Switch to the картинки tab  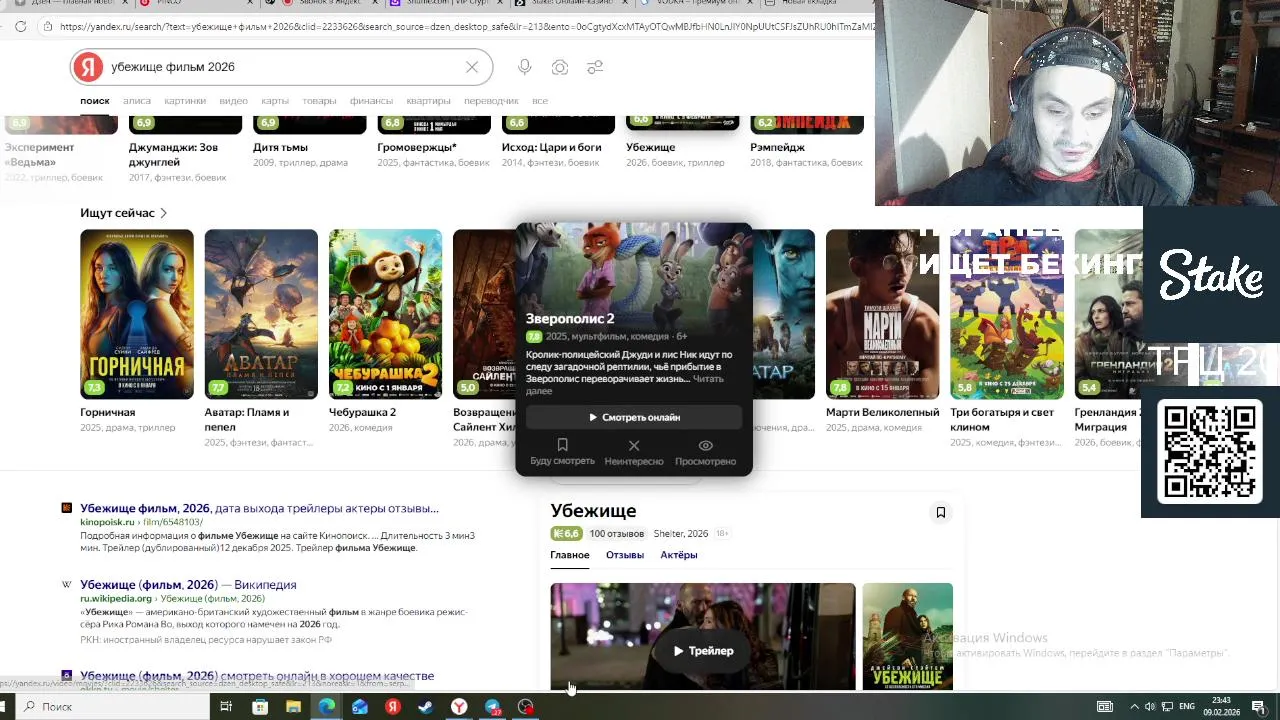[185, 101]
